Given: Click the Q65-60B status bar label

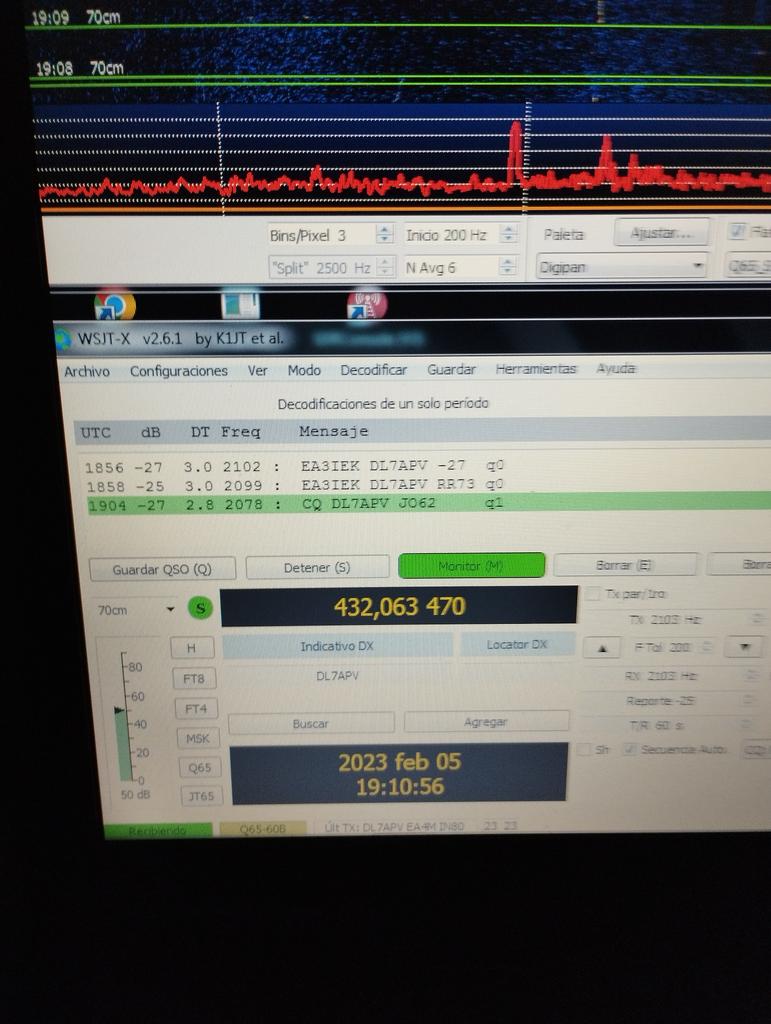Looking at the screenshot, I should pyautogui.click(x=262, y=829).
